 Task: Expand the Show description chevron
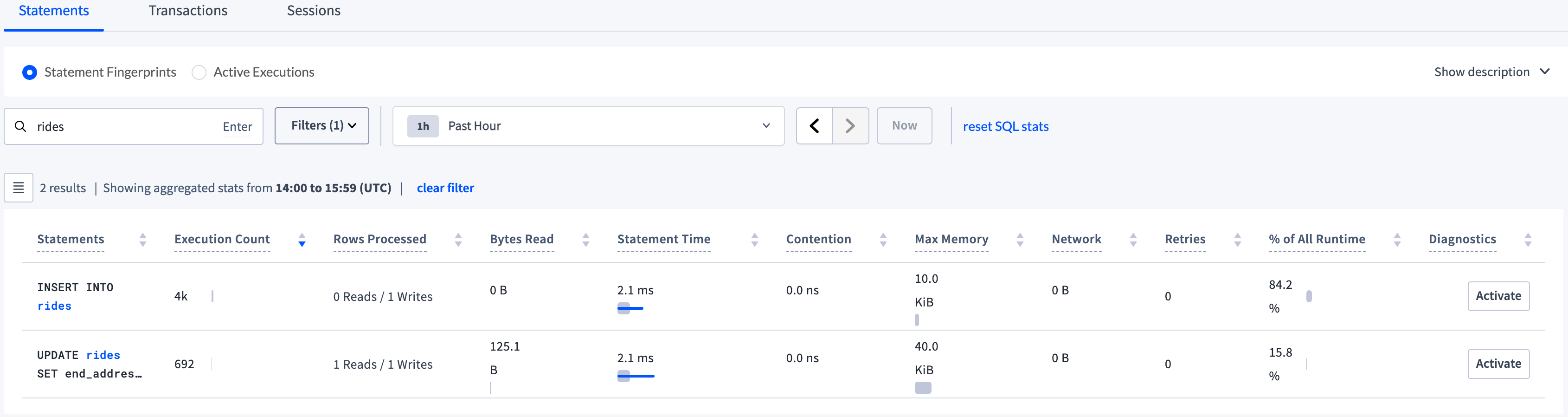point(1544,72)
